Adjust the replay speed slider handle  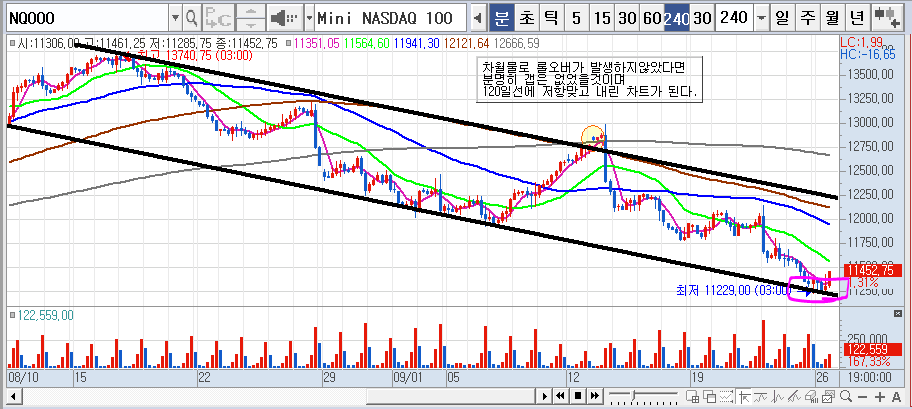pos(634,396)
